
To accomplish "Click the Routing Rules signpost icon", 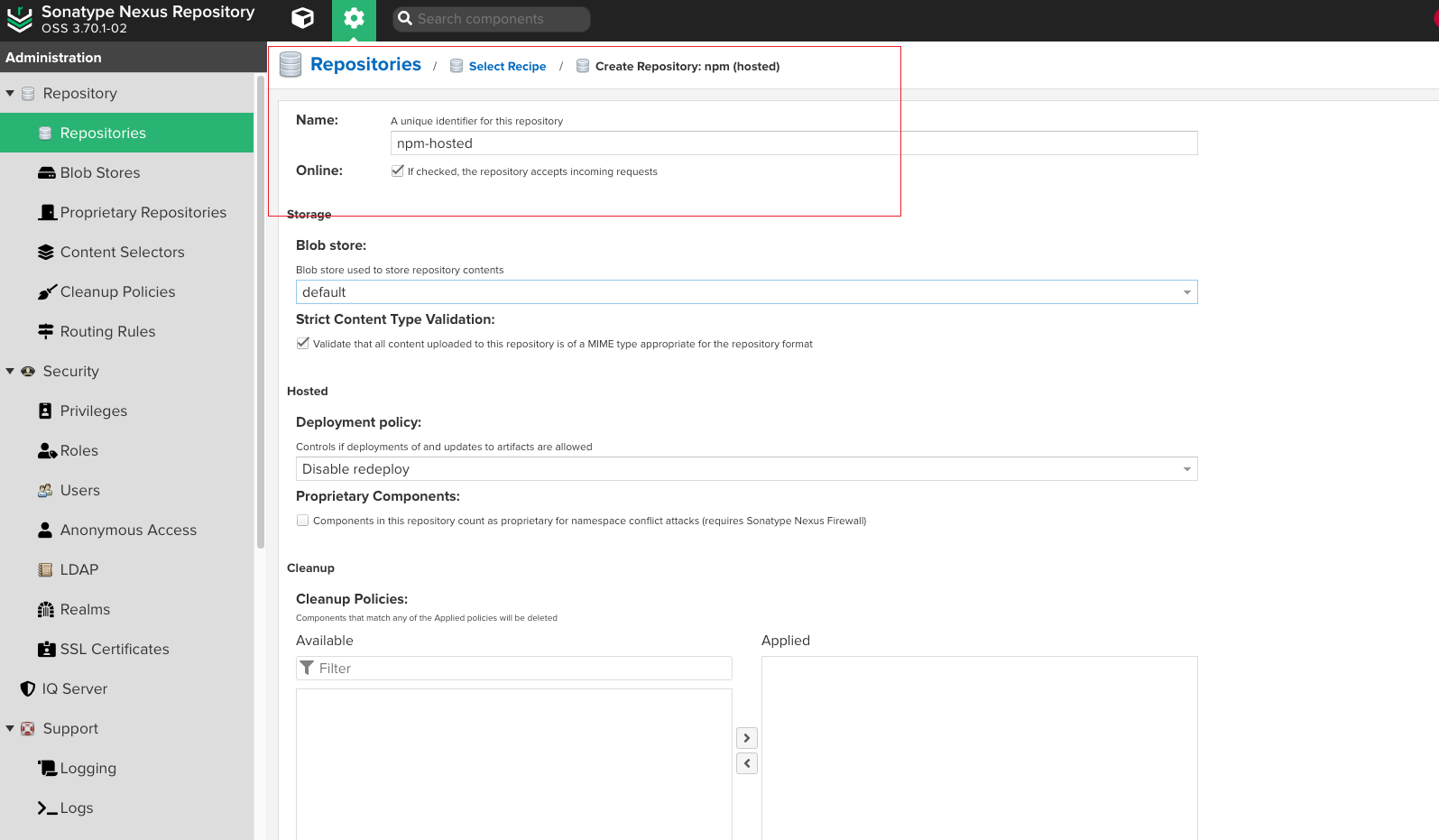I will coord(46,331).
